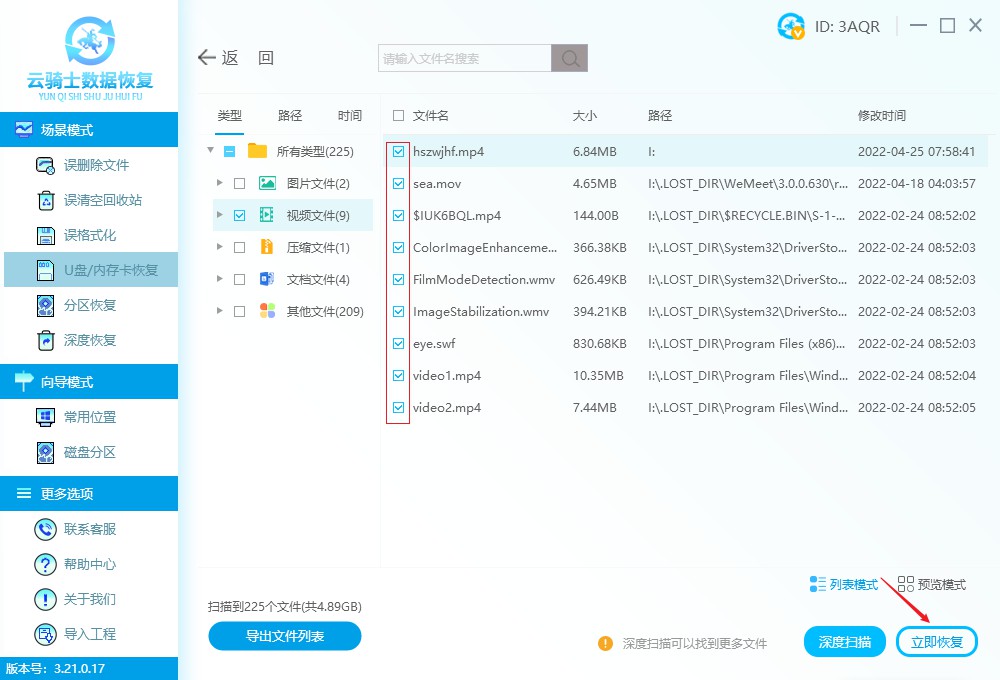Screen dimensions: 1000x680
Task: Click the 云骑士 app logo
Action: [90, 41]
